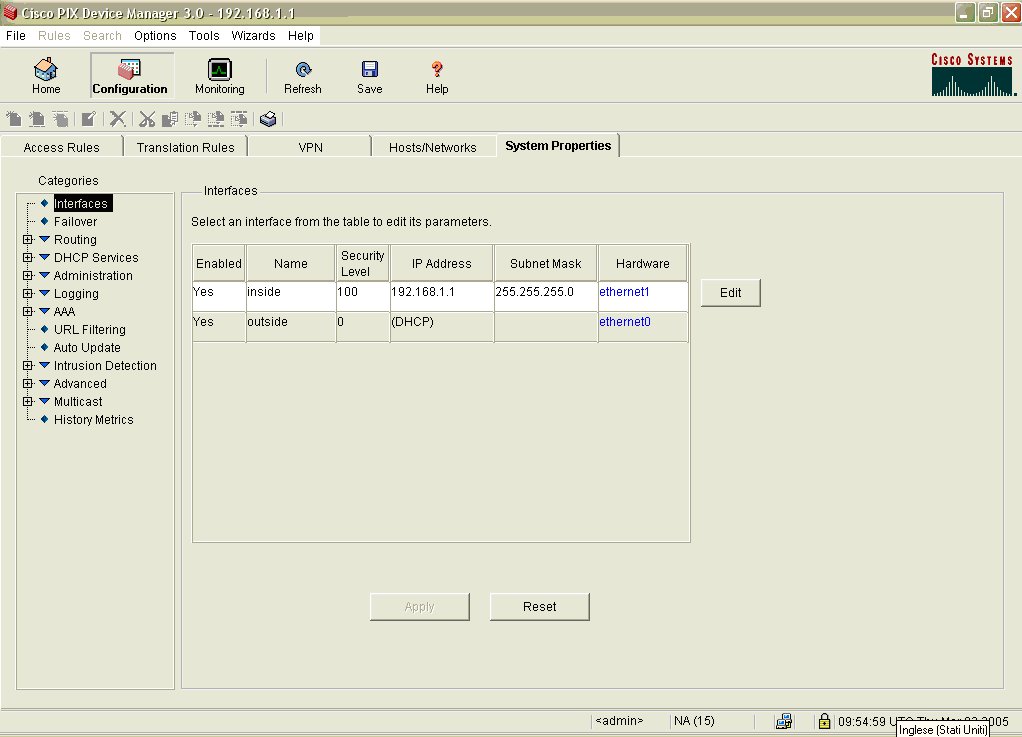
Task: Open the Tools menu
Action: click(x=204, y=36)
